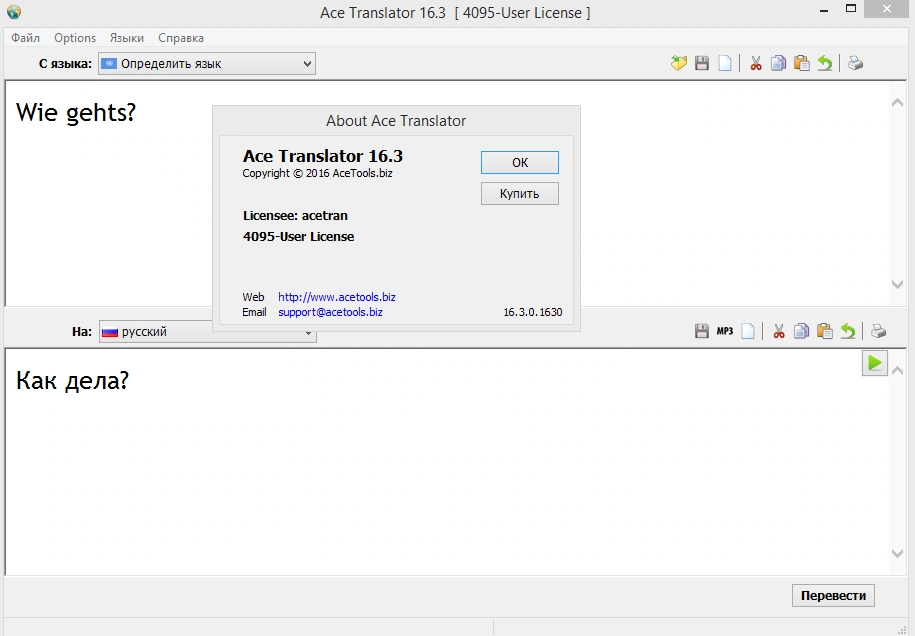Screen dimensions: 915x636
Task: Open the Справка menu
Action: pos(181,38)
